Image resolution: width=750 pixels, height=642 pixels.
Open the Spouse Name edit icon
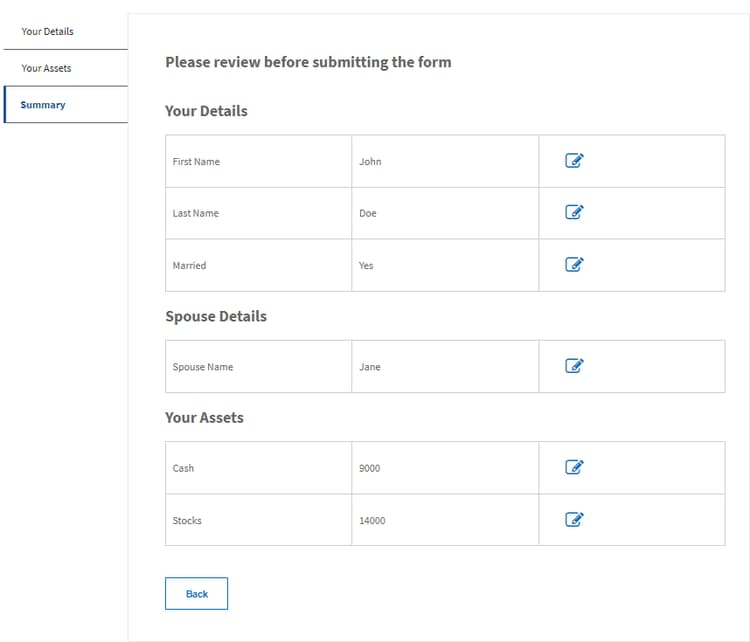(574, 366)
